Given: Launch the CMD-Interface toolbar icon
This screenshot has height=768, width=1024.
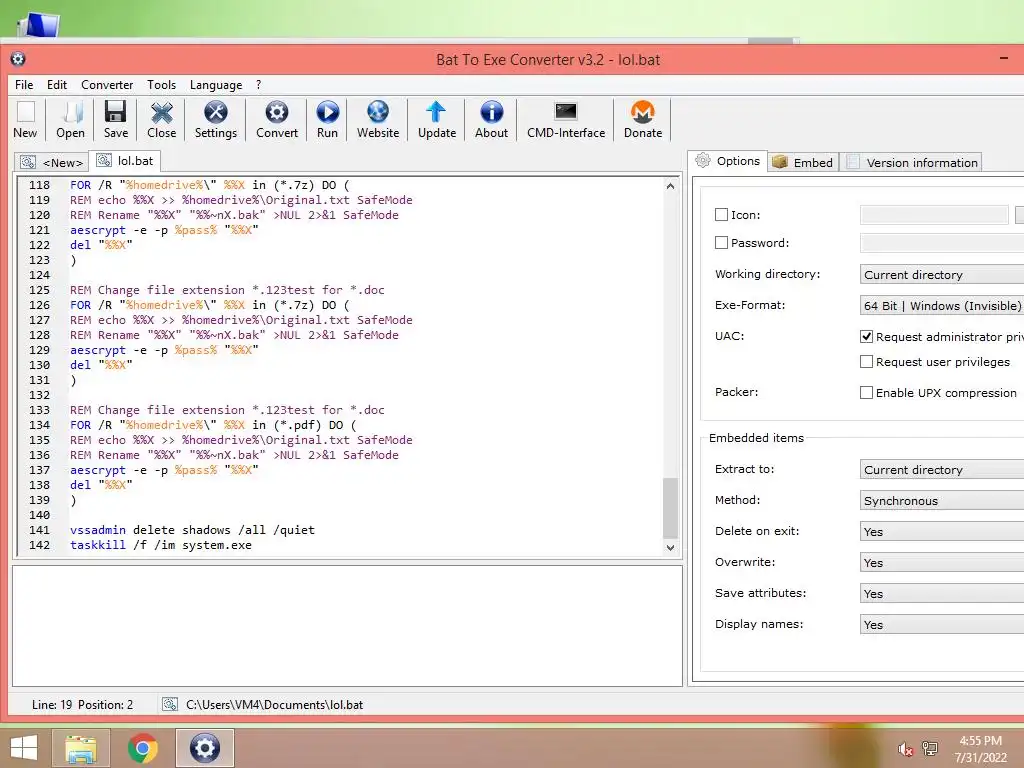Looking at the screenshot, I should pyautogui.click(x=566, y=120).
